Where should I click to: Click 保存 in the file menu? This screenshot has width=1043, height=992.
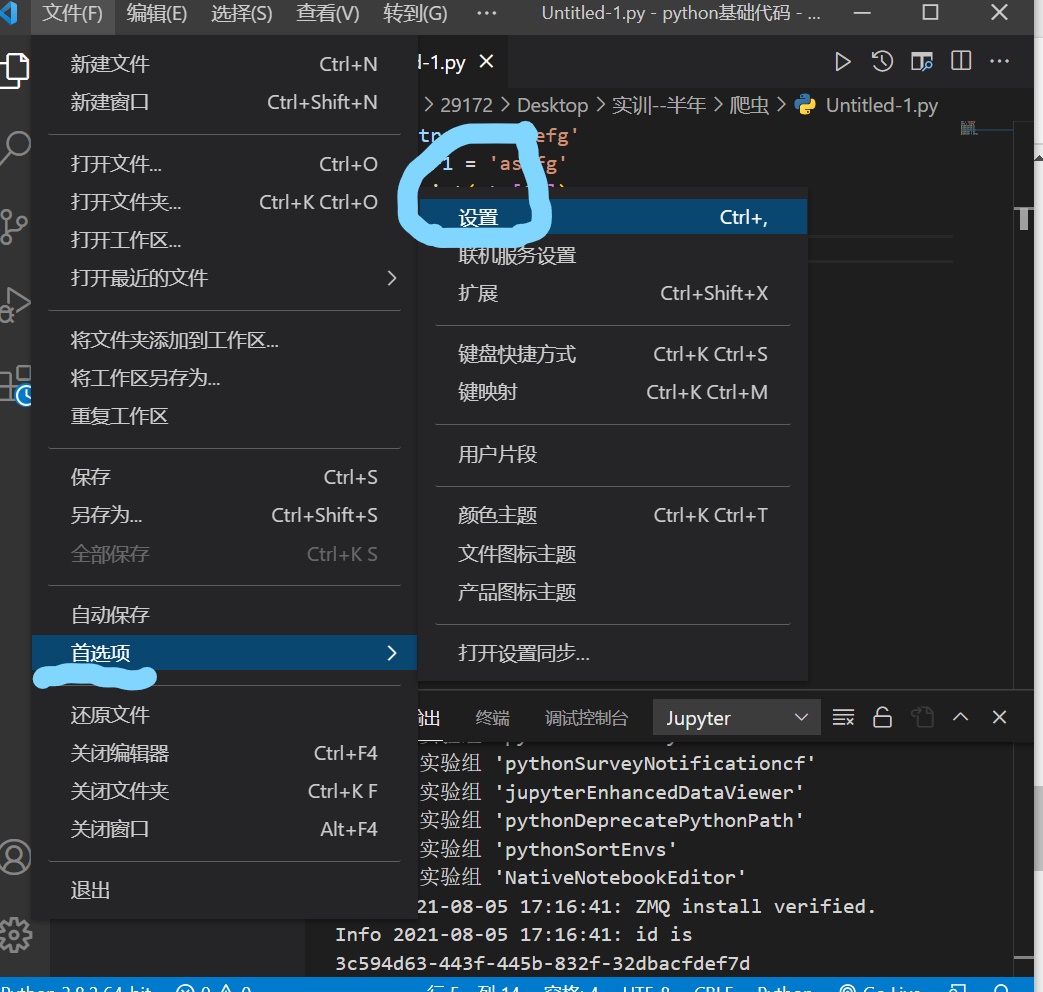[225, 477]
